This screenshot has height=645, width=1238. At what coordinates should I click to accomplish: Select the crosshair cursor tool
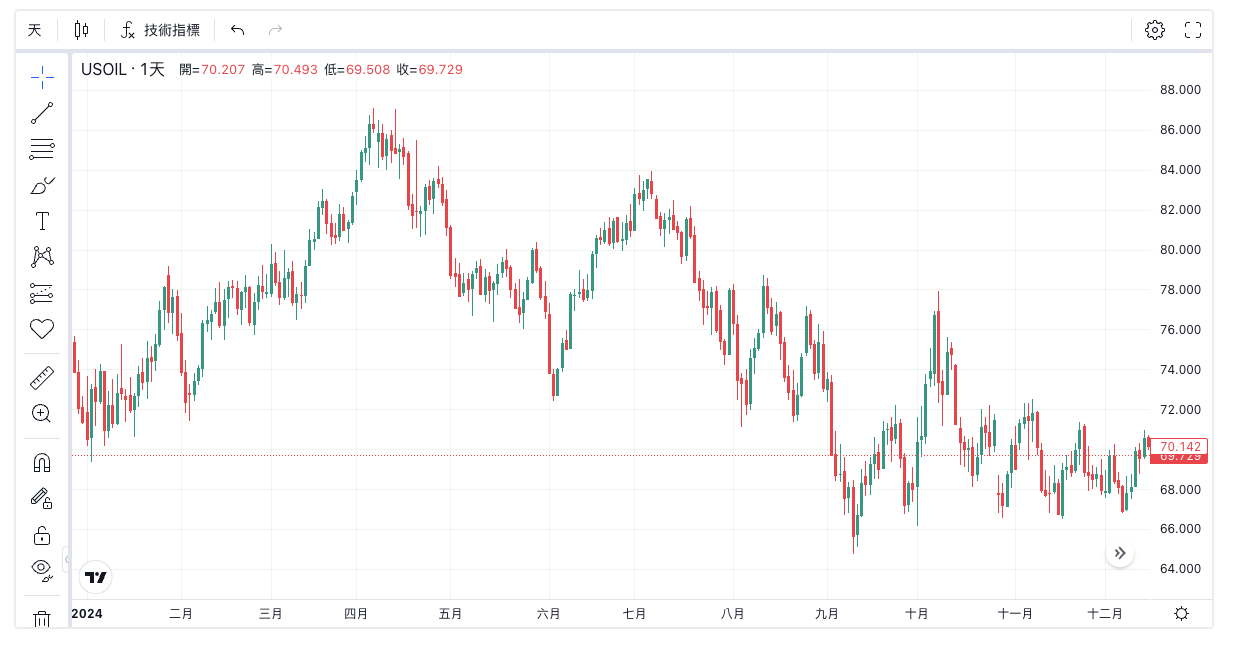coord(42,76)
